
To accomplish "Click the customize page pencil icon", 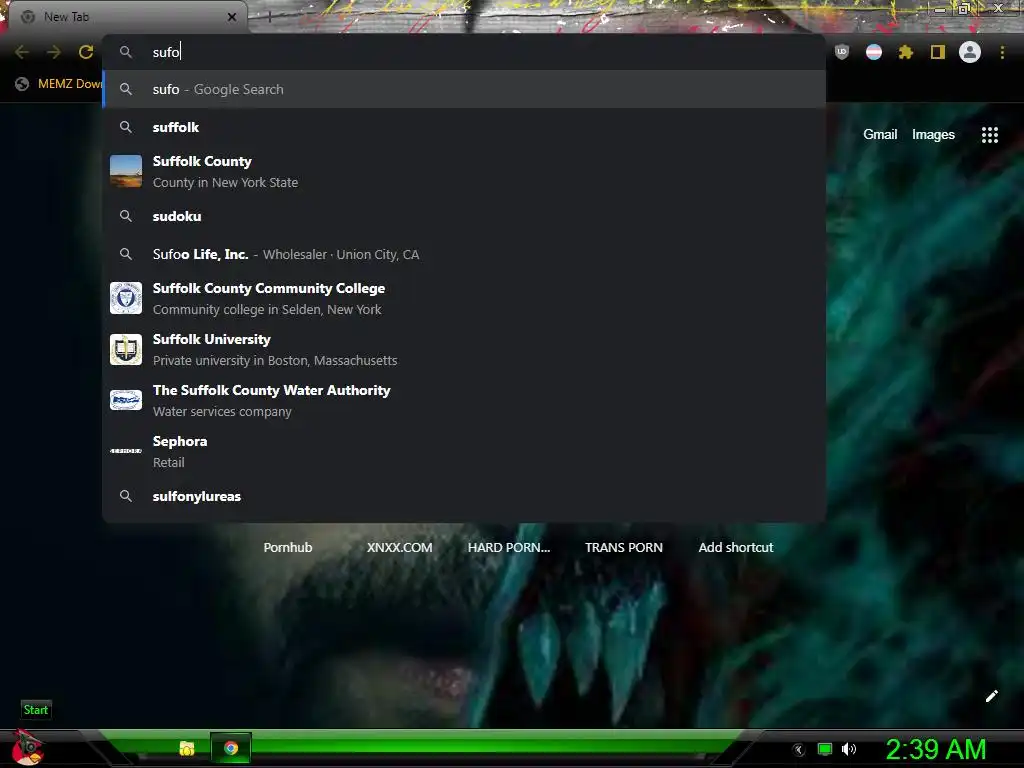I will (991, 696).
